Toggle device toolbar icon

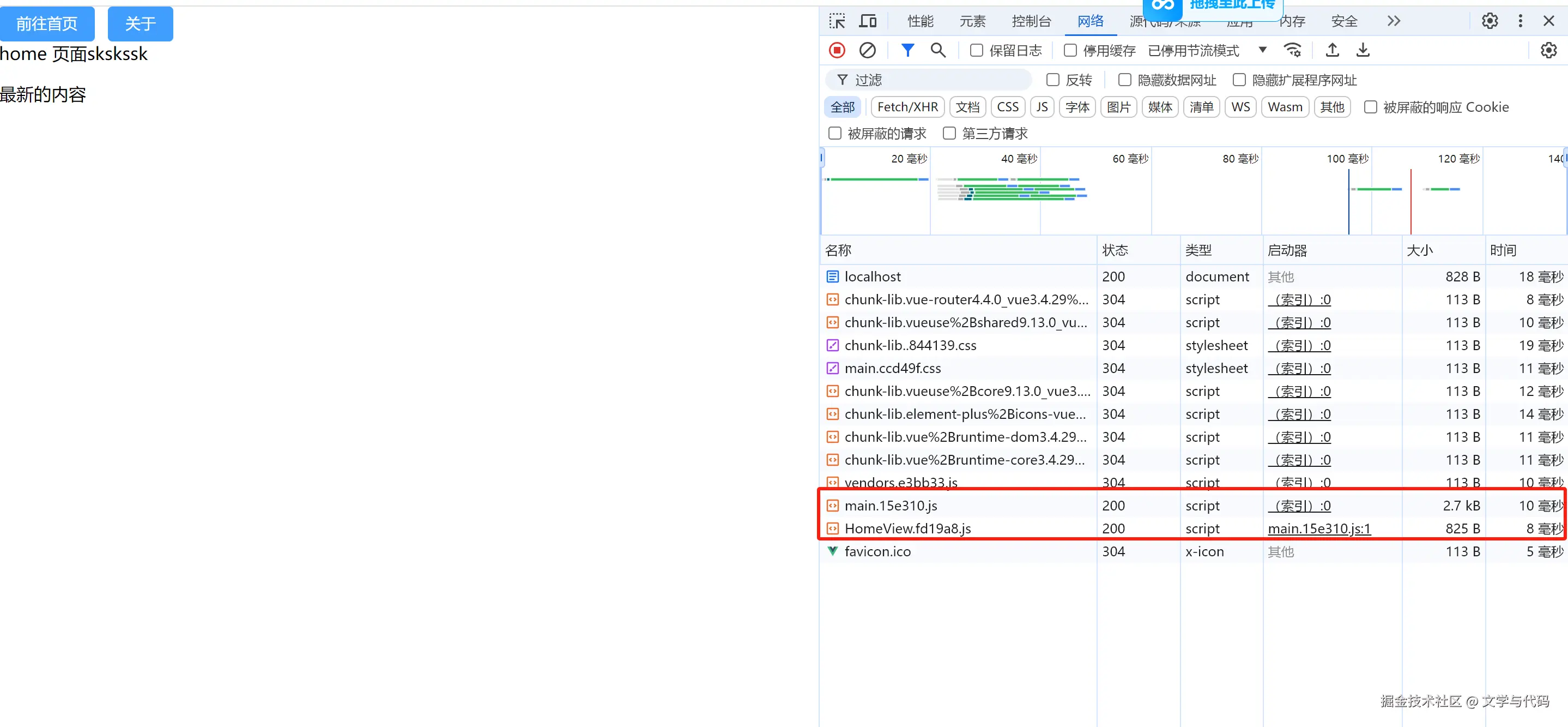click(868, 21)
